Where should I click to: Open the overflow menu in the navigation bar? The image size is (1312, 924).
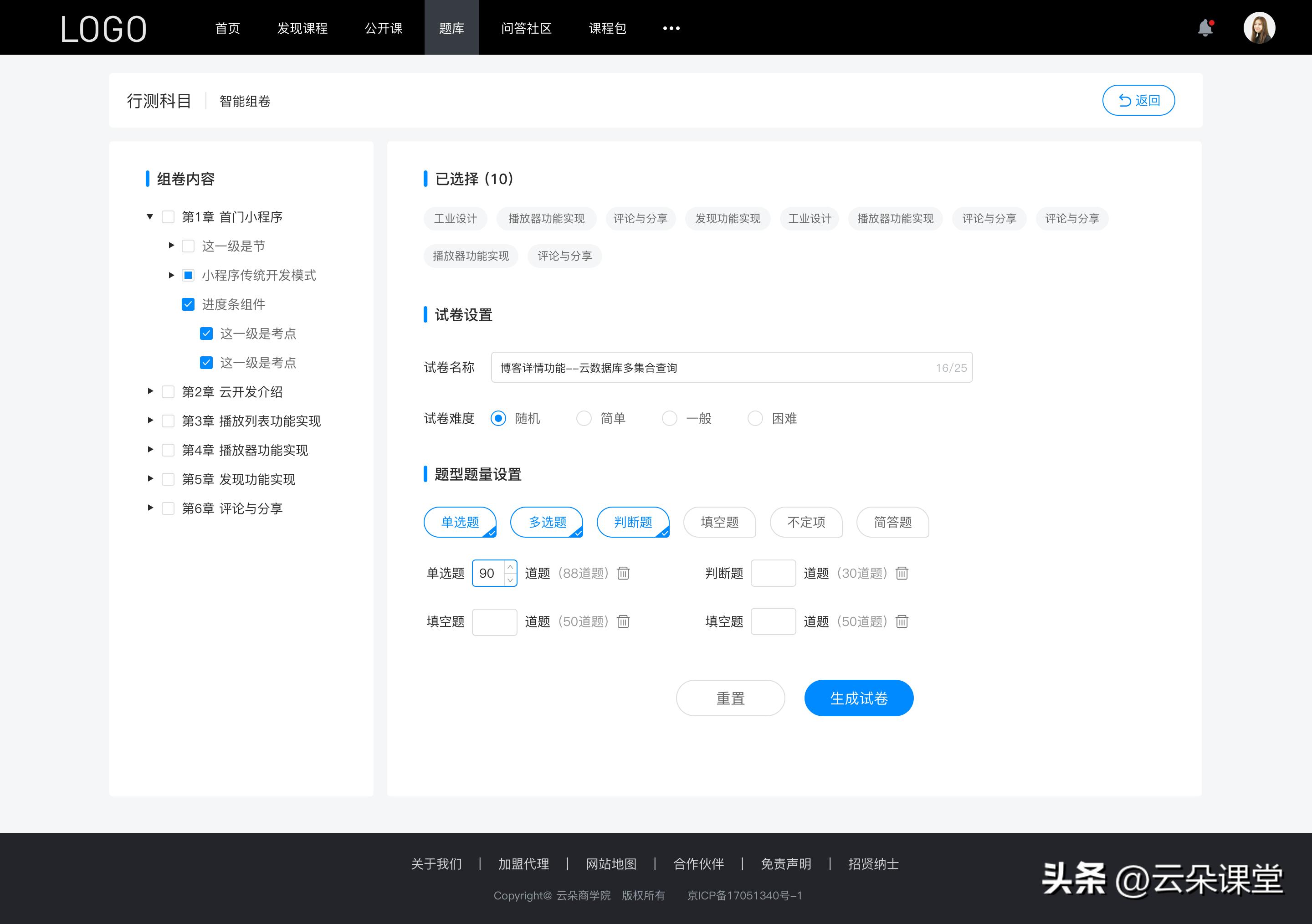tap(671, 28)
